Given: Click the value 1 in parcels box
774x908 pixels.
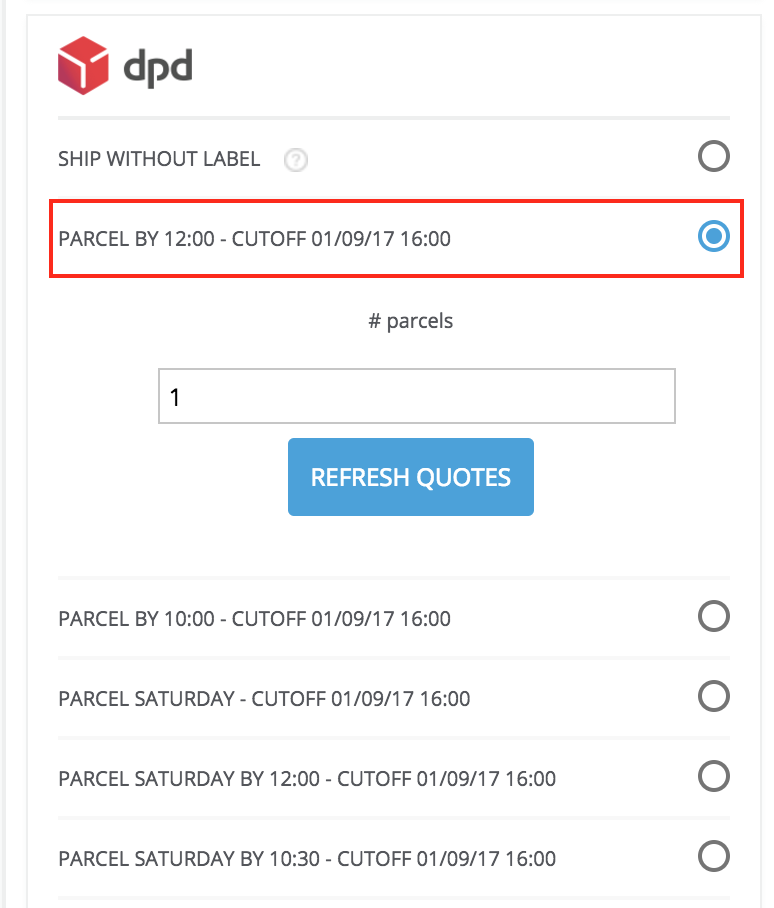Looking at the screenshot, I should coord(175,397).
